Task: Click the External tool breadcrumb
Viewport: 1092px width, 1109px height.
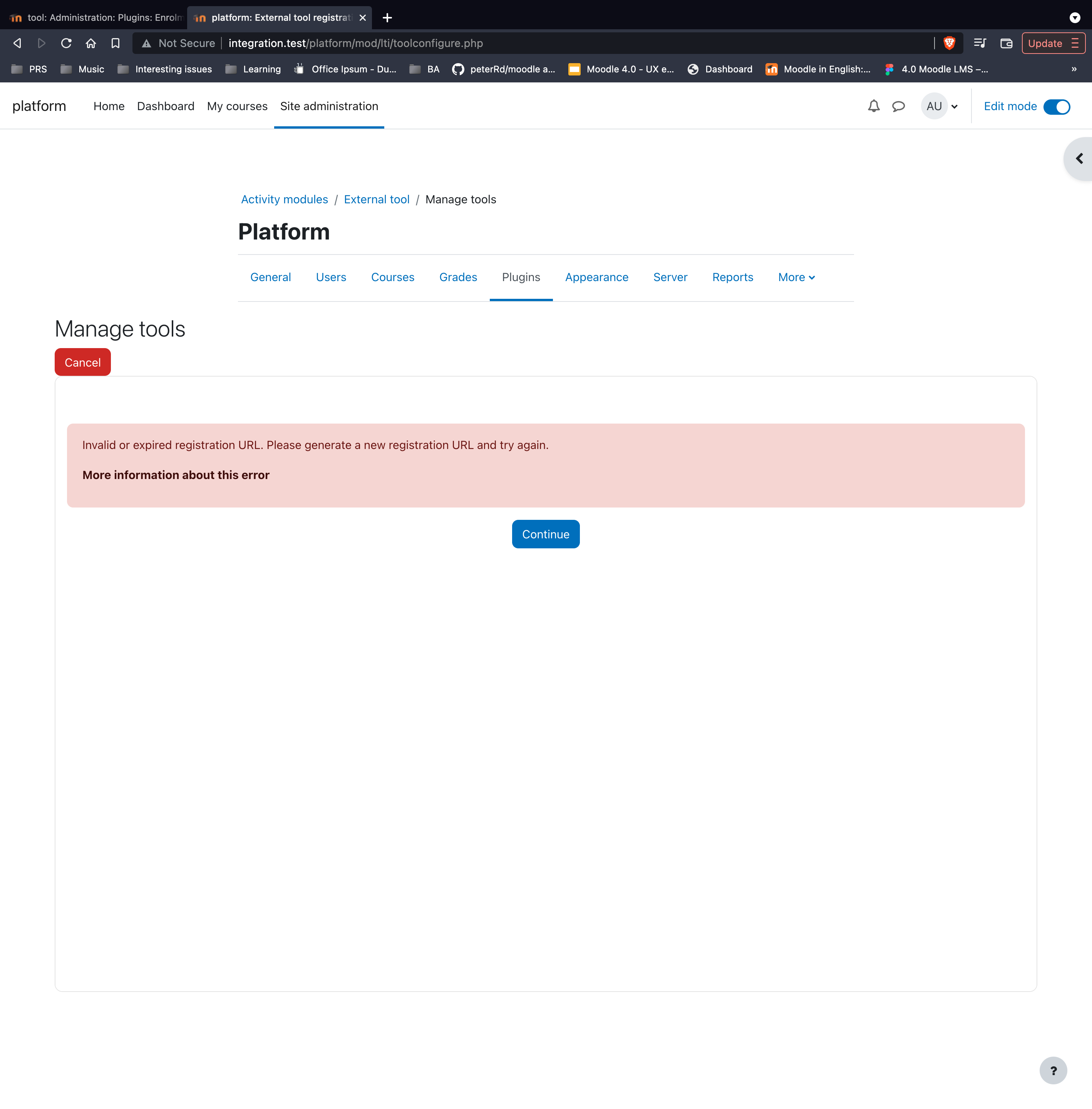Action: click(377, 199)
